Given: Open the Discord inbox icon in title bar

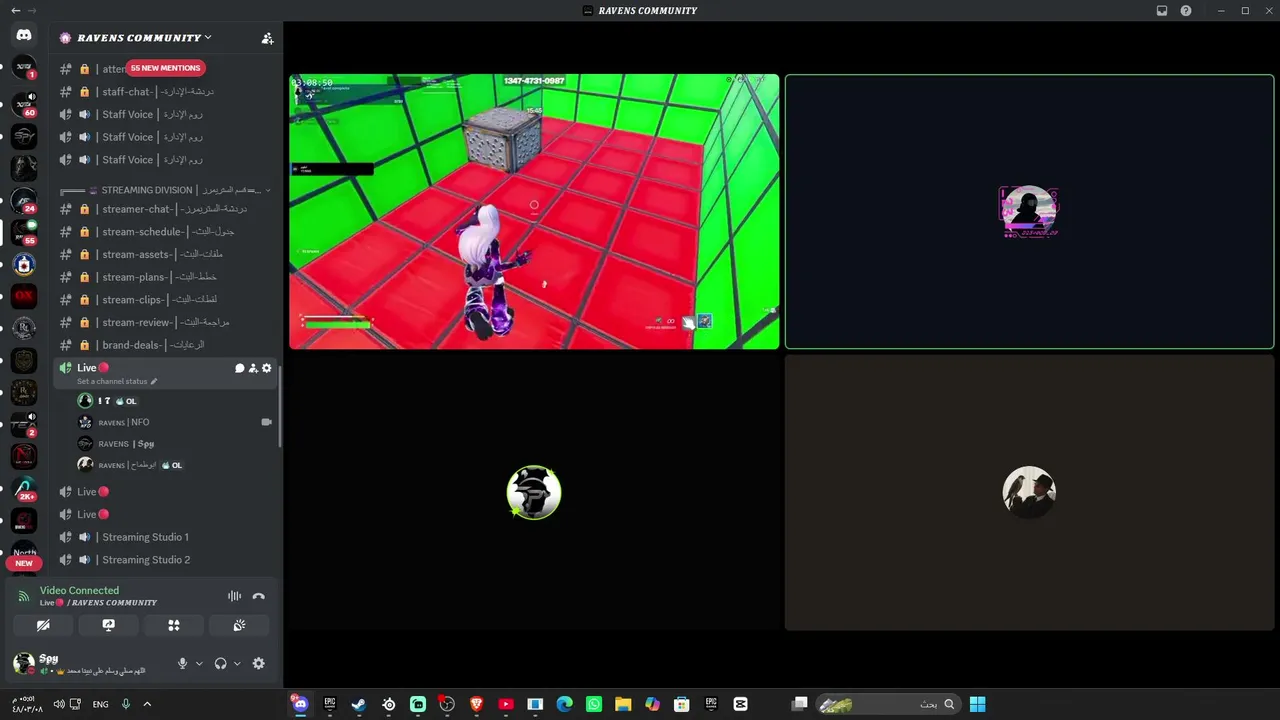Looking at the screenshot, I should pyautogui.click(x=1162, y=11).
